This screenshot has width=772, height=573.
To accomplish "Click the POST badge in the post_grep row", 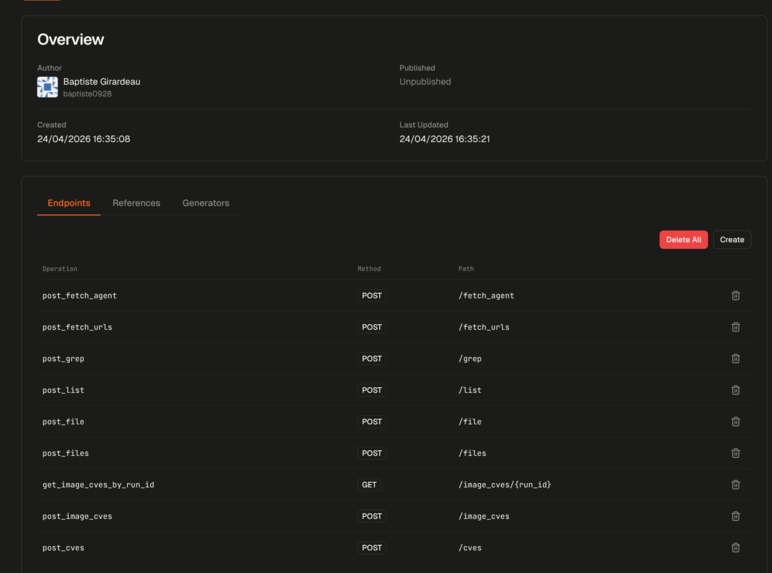I will pos(372,359).
